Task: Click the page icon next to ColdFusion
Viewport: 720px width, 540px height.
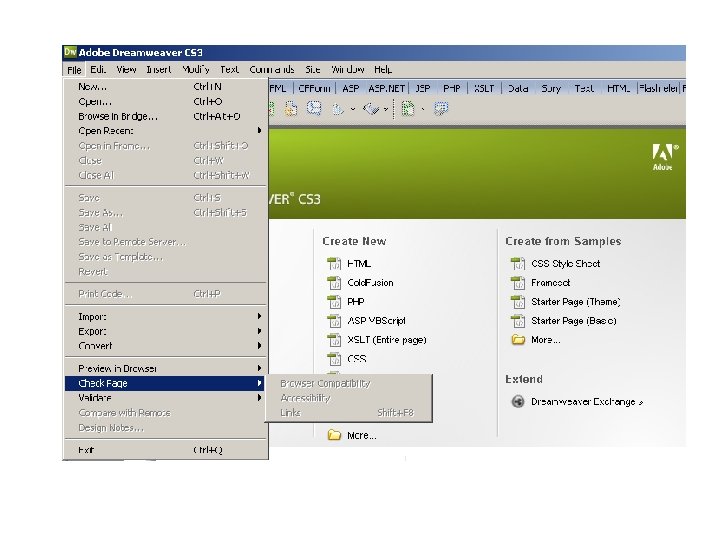Action: point(334,283)
